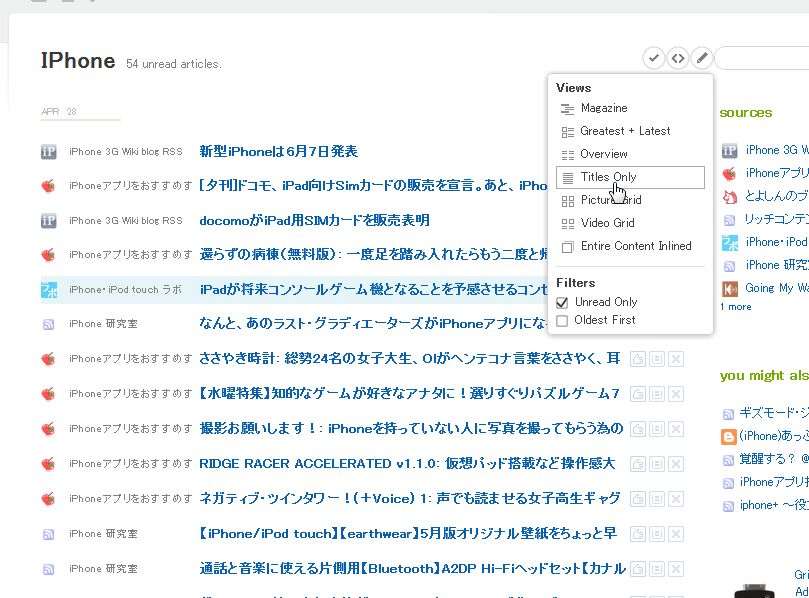Viewport: 809px width, 598px height.
Task: Open article 通話と音楽に使える片側用【Bluetooth】A2DP
Action: [412, 569]
